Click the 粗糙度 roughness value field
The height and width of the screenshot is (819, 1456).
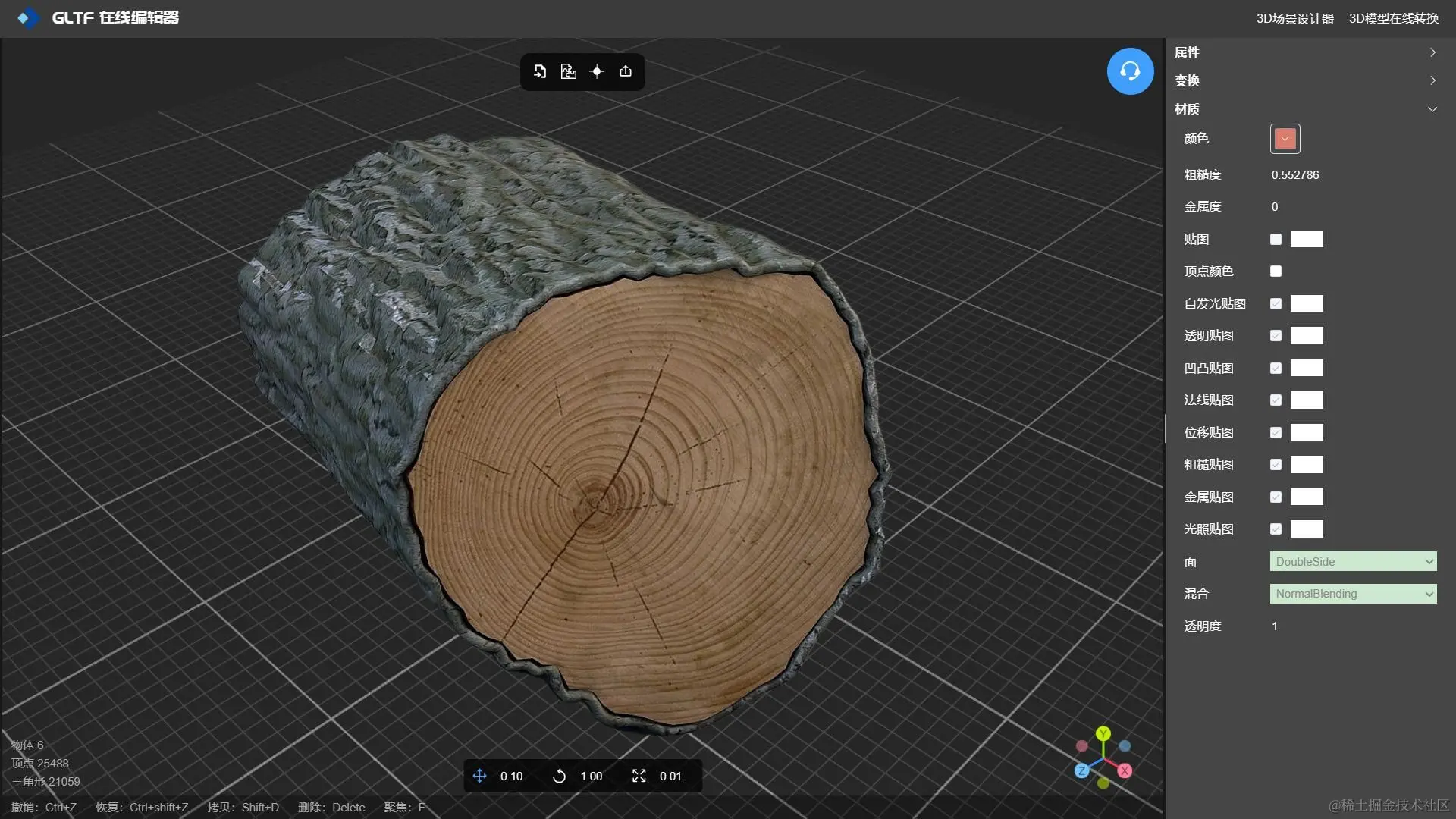(1295, 175)
